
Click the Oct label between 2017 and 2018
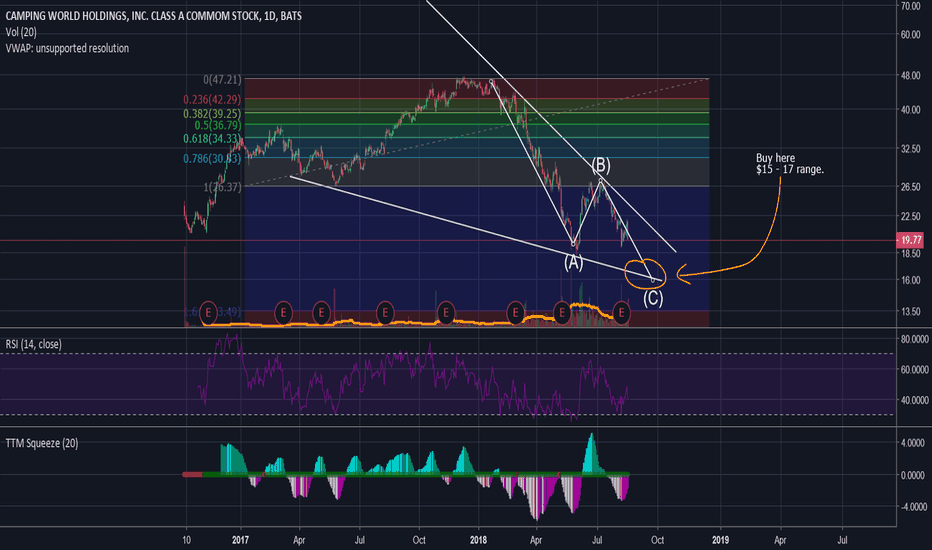[419, 540]
